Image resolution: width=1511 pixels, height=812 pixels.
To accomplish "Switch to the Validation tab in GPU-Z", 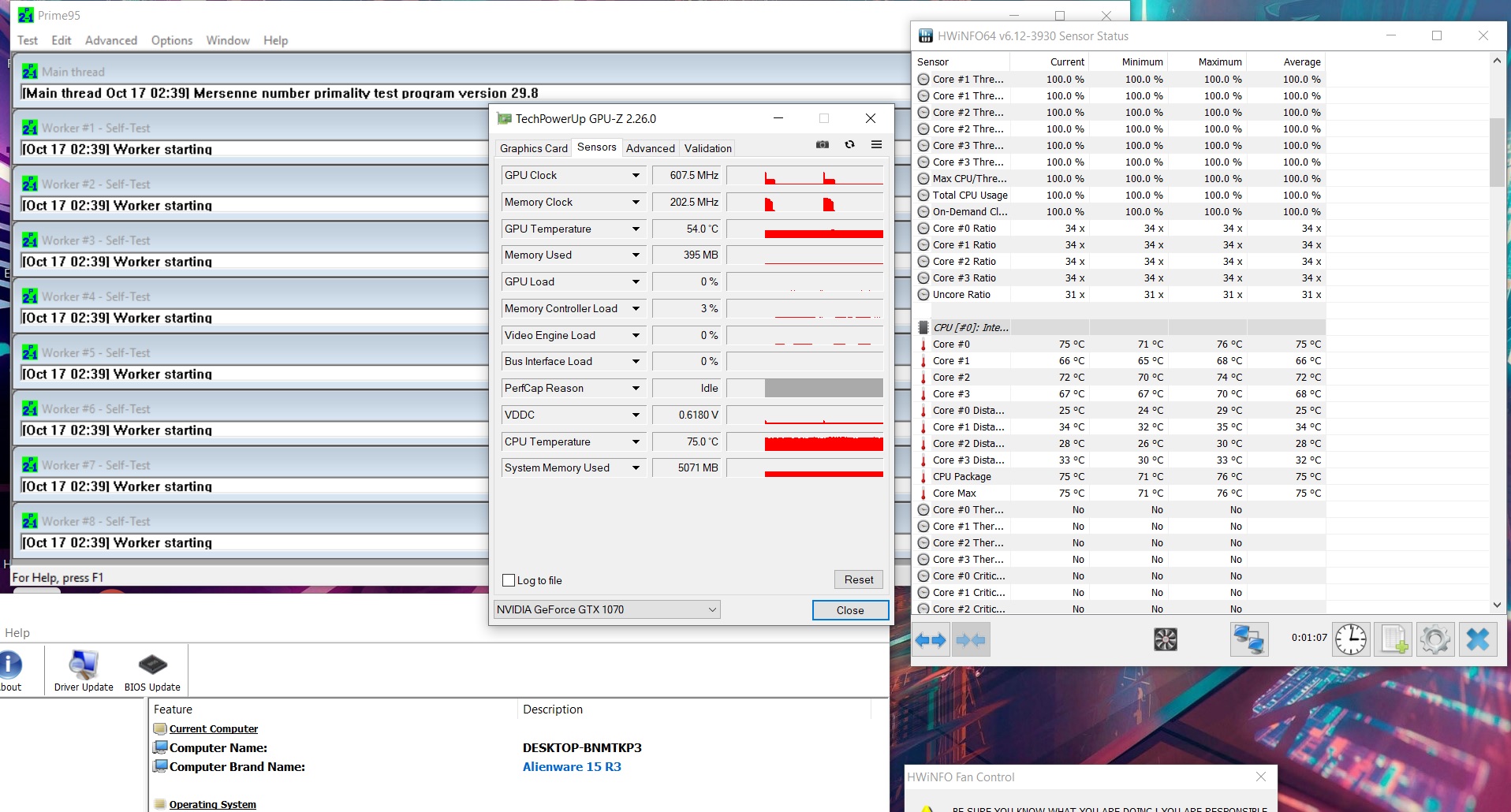I will pyautogui.click(x=708, y=148).
